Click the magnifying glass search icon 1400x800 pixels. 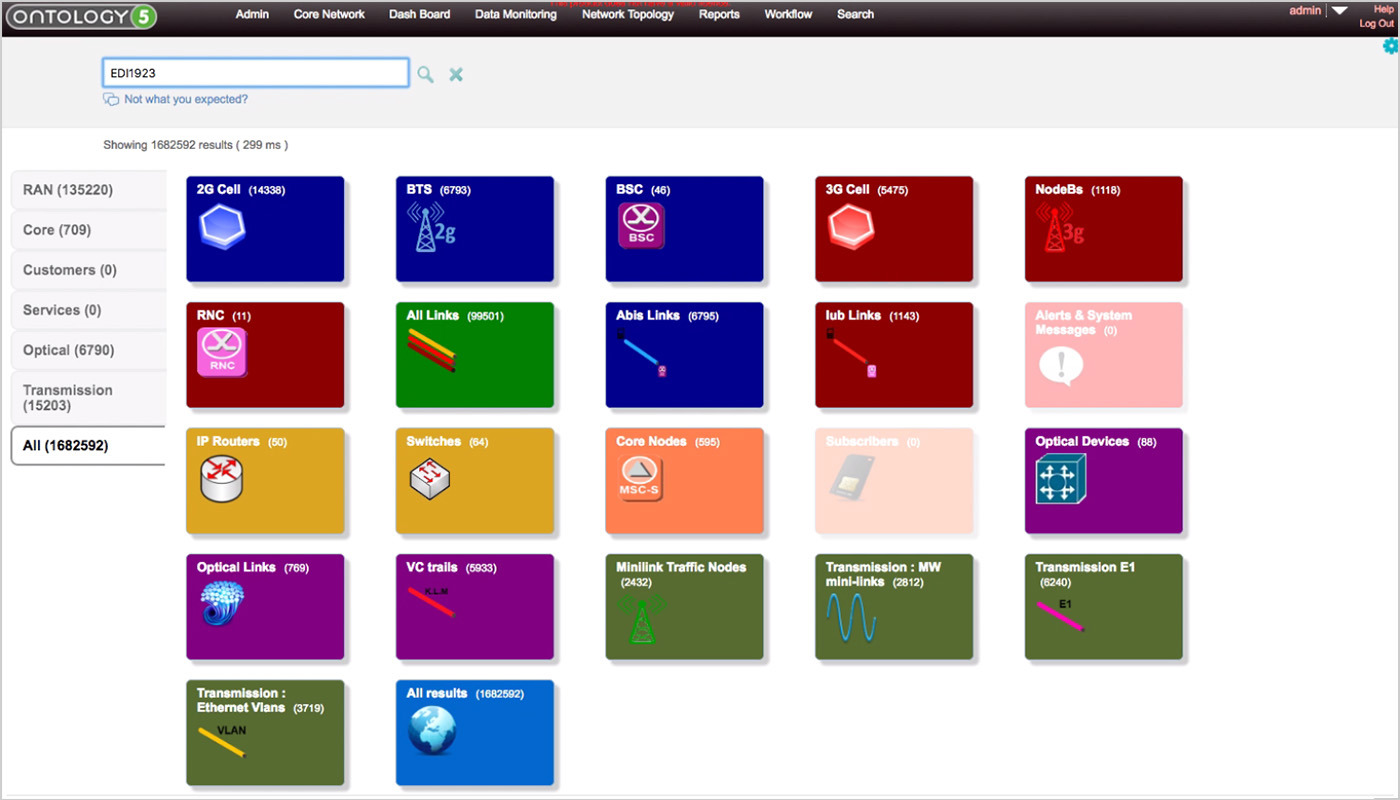tap(425, 74)
